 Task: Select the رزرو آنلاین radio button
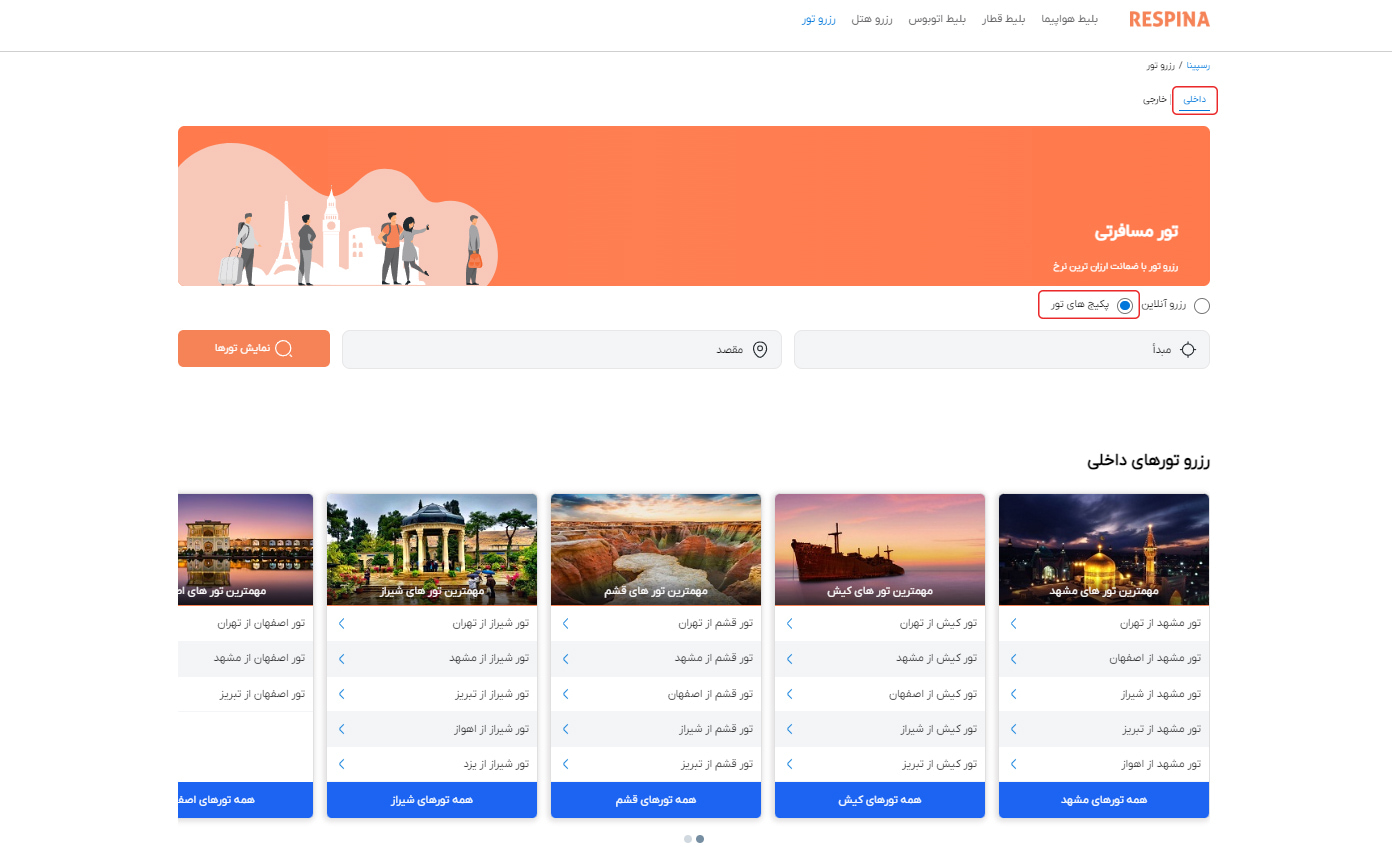(1202, 305)
